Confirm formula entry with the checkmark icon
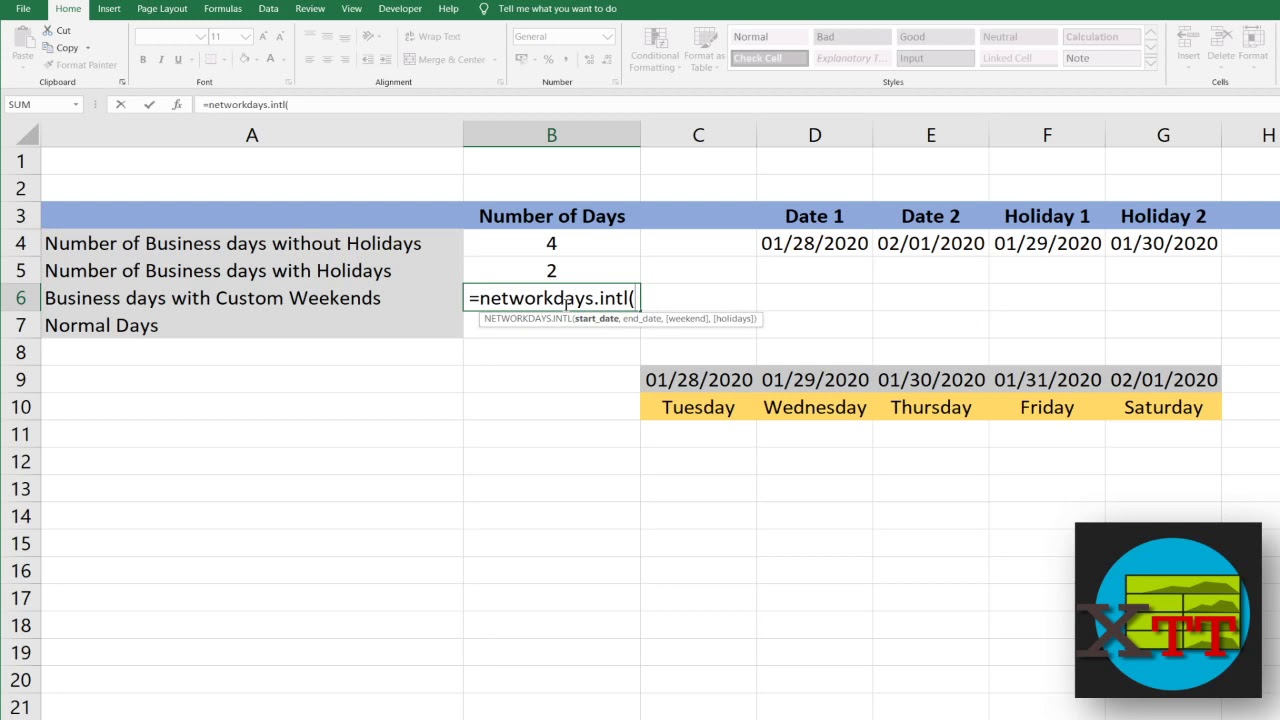The width and height of the screenshot is (1280, 720). click(x=149, y=104)
